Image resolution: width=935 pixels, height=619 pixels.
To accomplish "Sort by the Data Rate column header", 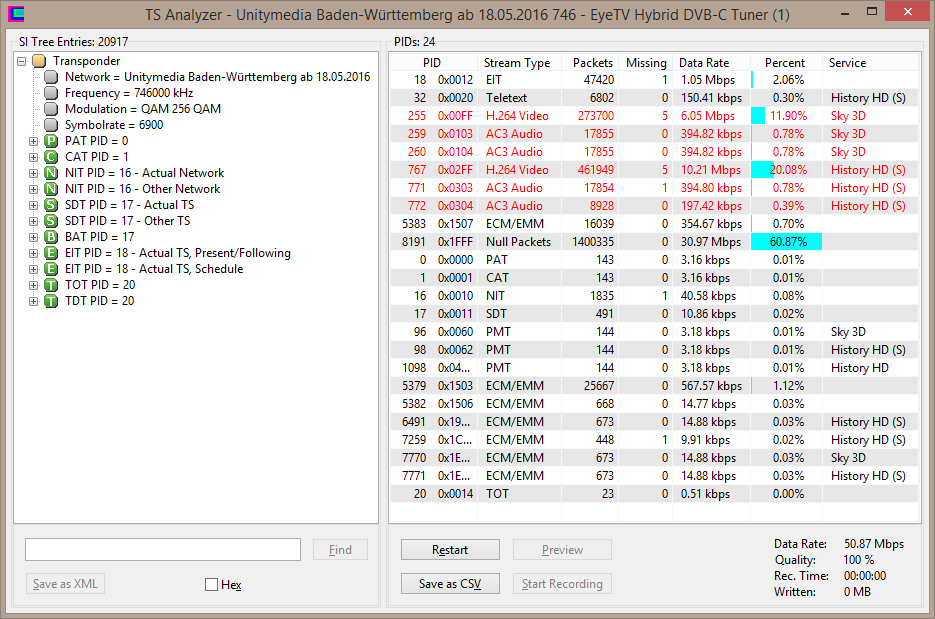I will coord(704,63).
